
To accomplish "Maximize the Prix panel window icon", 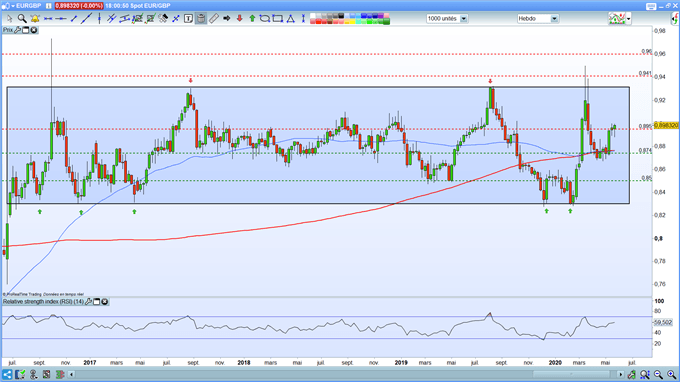I will [26, 30].
